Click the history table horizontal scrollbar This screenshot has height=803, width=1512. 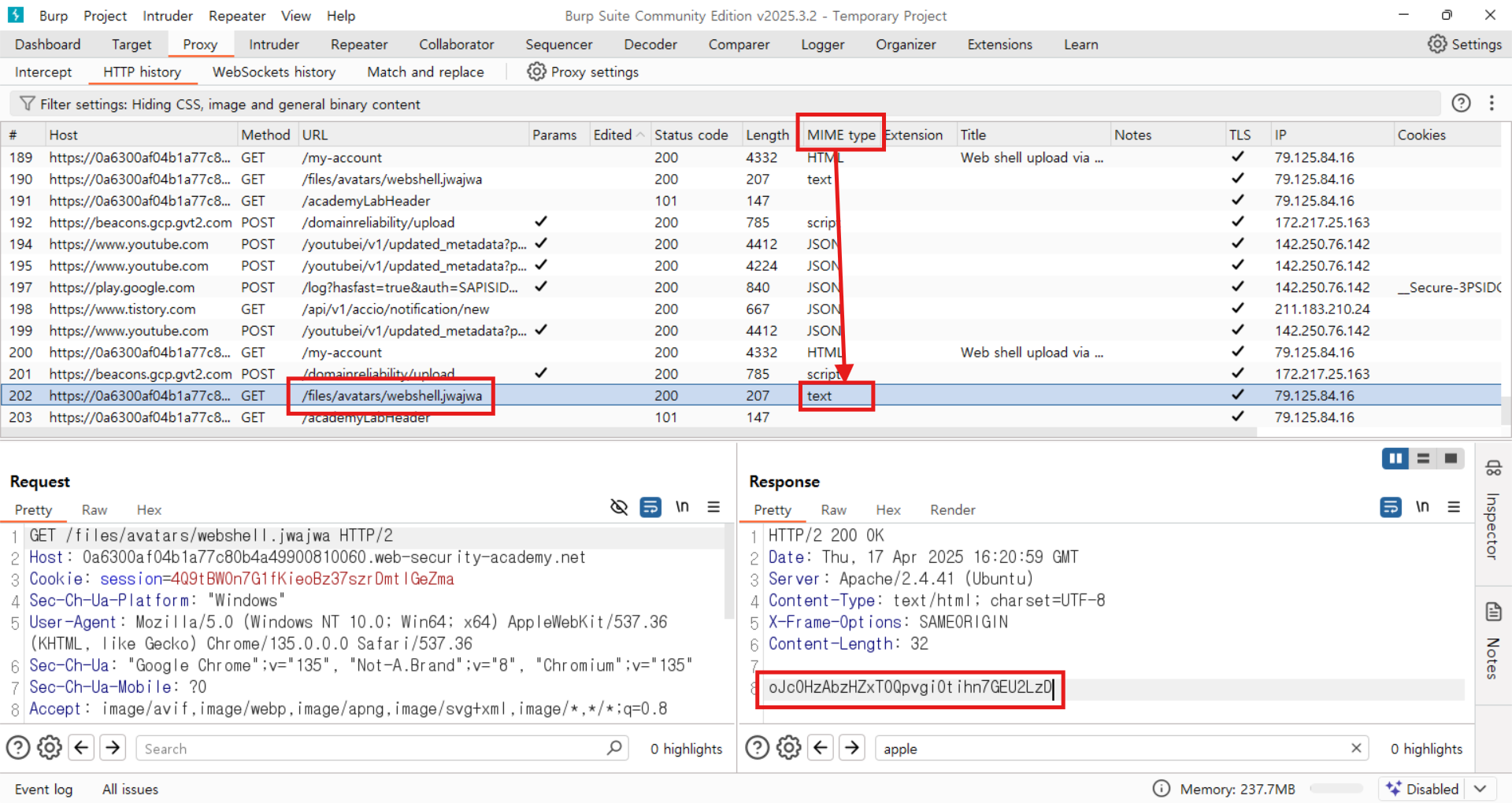click(x=628, y=432)
